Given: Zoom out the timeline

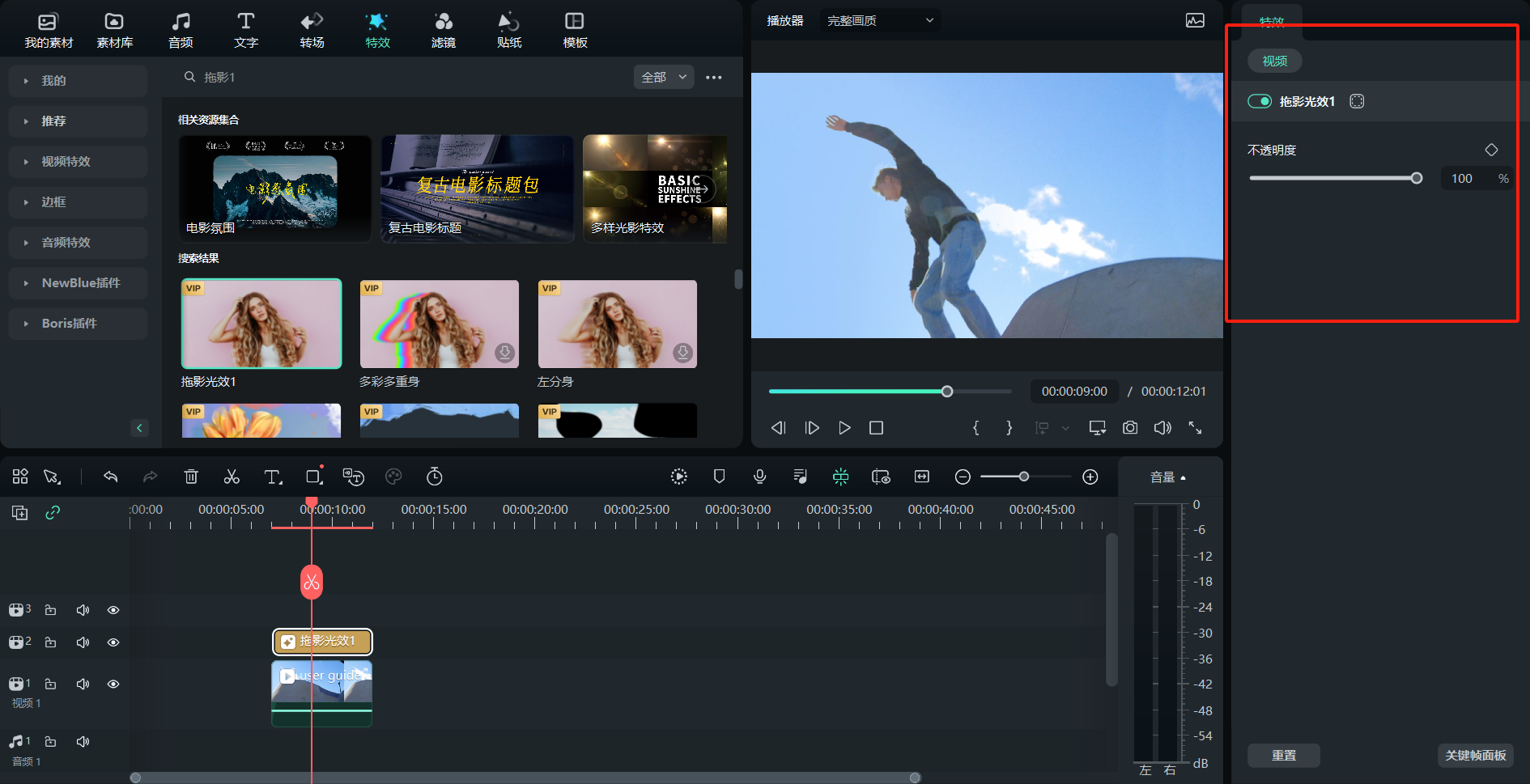Looking at the screenshot, I should pos(963,477).
